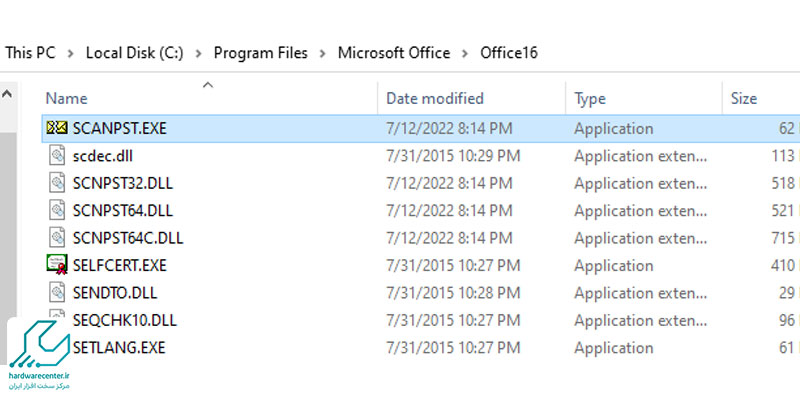This screenshot has width=800, height=400.
Task: Click the SENDTO.DLL file icon
Action: [x=57, y=293]
